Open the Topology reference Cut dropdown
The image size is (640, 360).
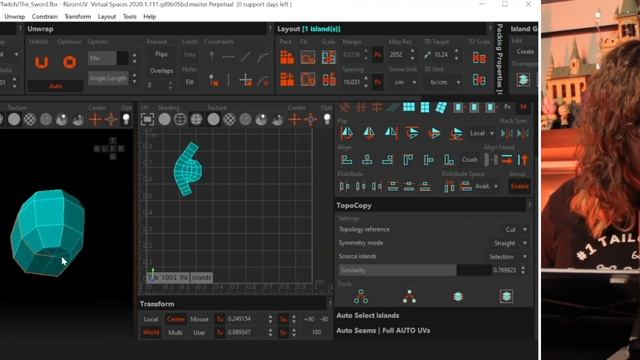(516, 229)
